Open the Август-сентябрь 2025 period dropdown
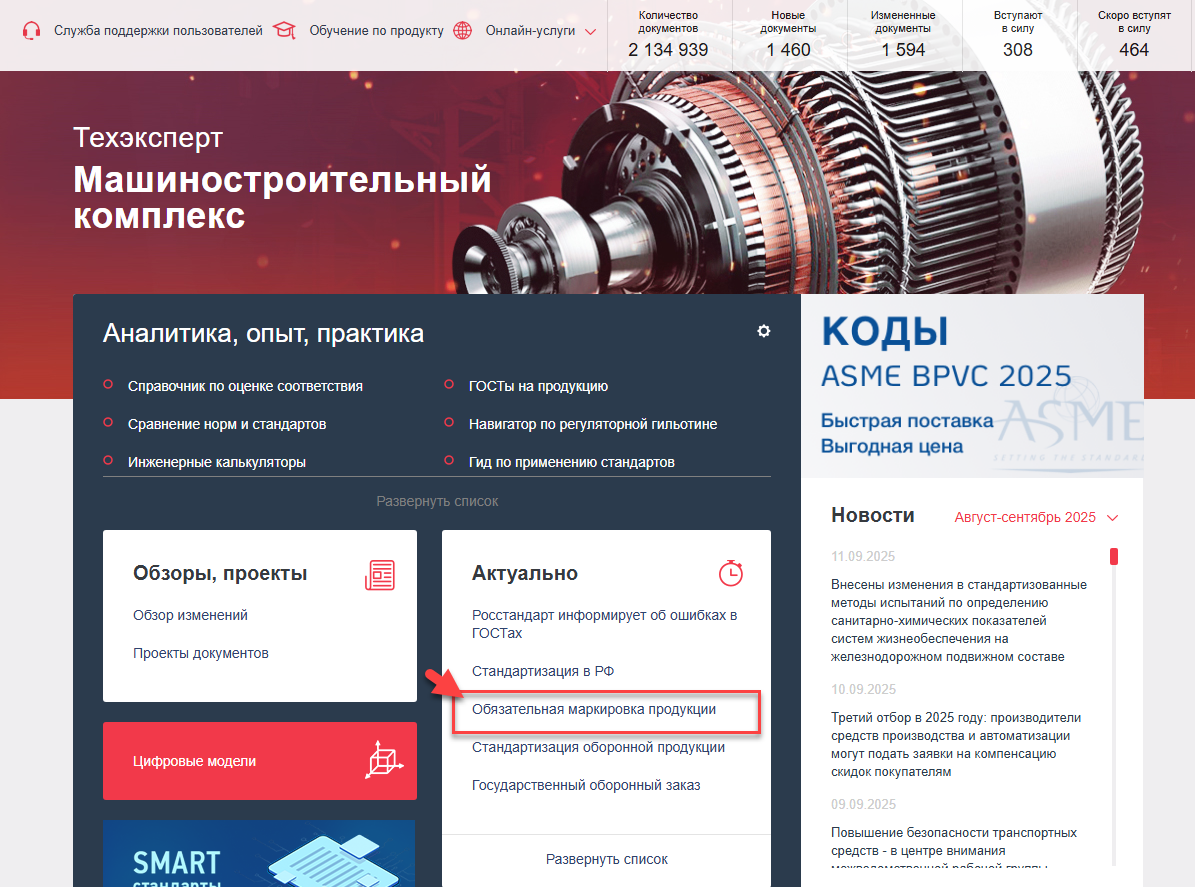The image size is (1195, 887). (x=1036, y=517)
